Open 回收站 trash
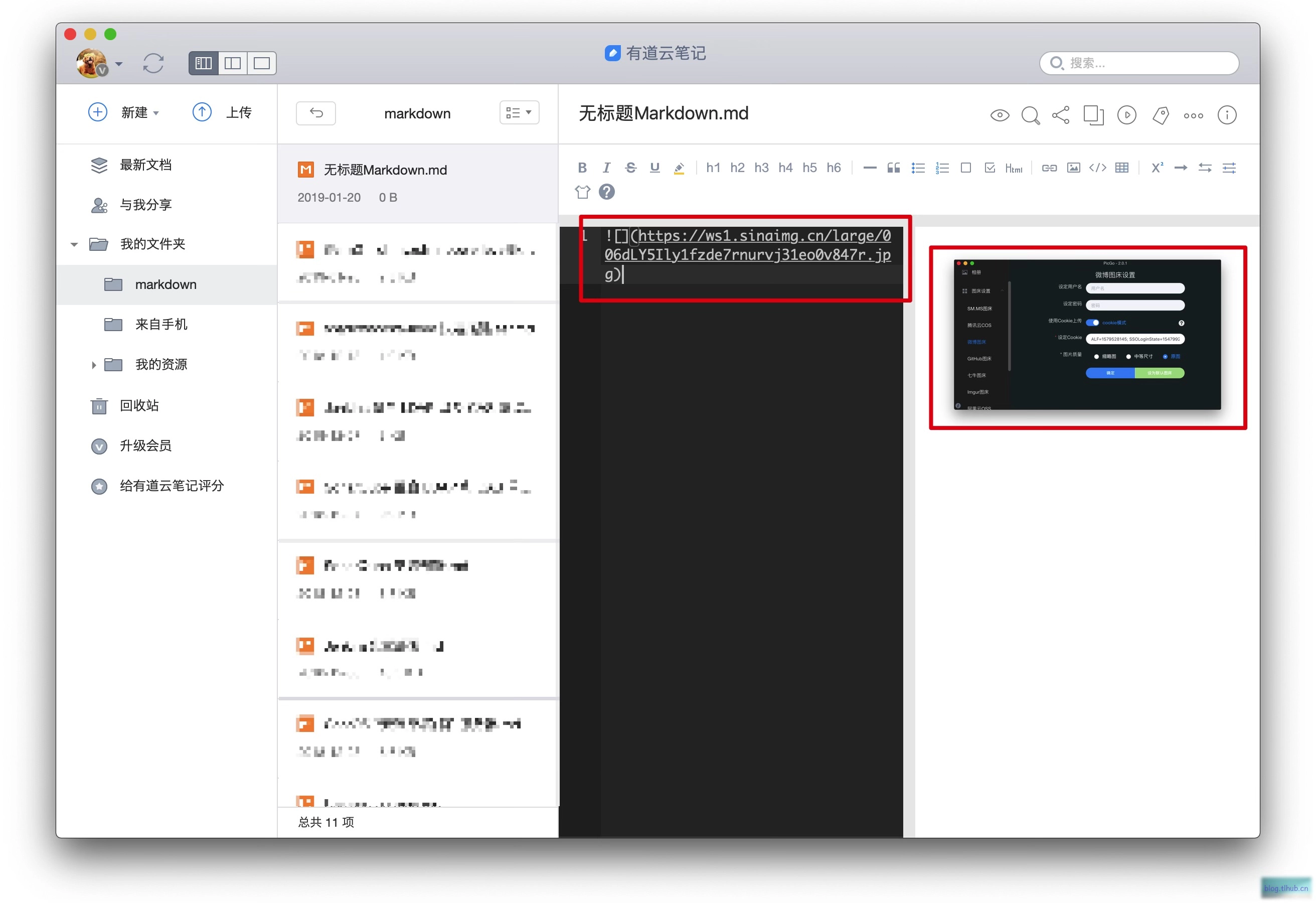The width and height of the screenshot is (1316, 903). click(139, 406)
